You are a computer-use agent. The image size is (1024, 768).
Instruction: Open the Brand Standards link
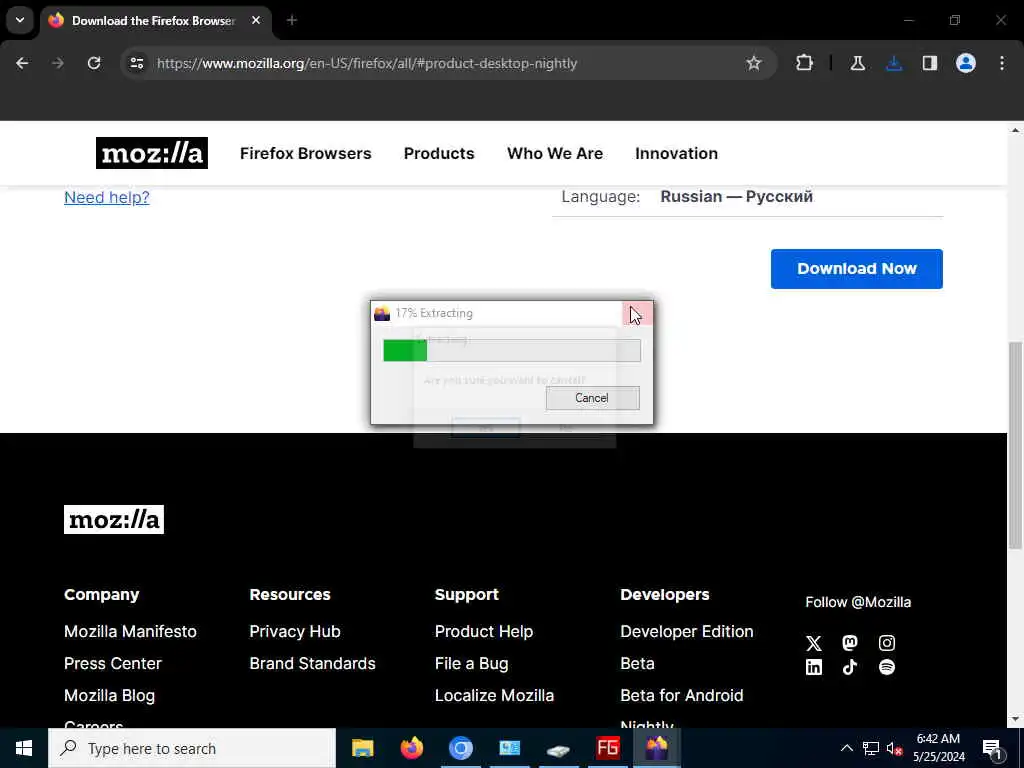point(312,664)
